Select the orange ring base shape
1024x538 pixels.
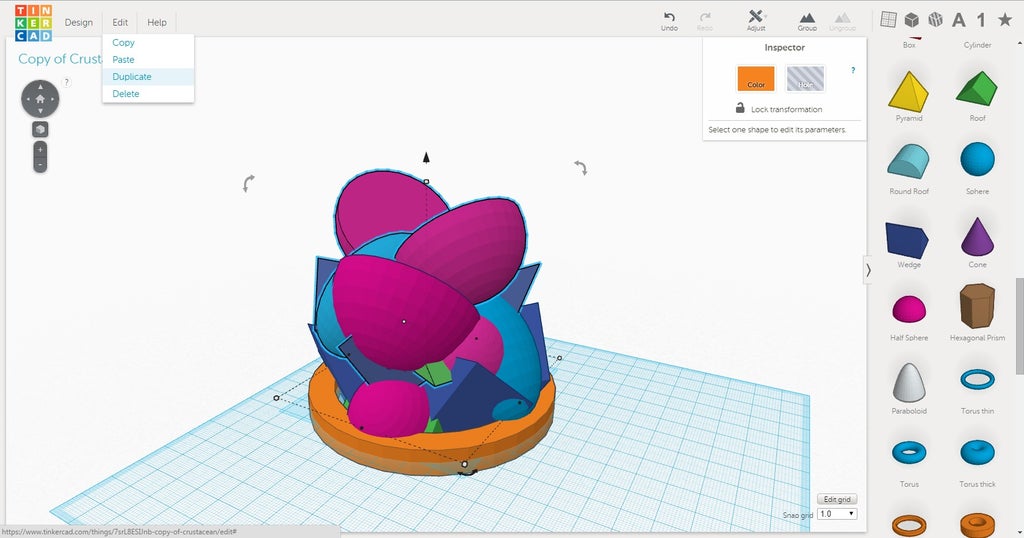(x=431, y=452)
